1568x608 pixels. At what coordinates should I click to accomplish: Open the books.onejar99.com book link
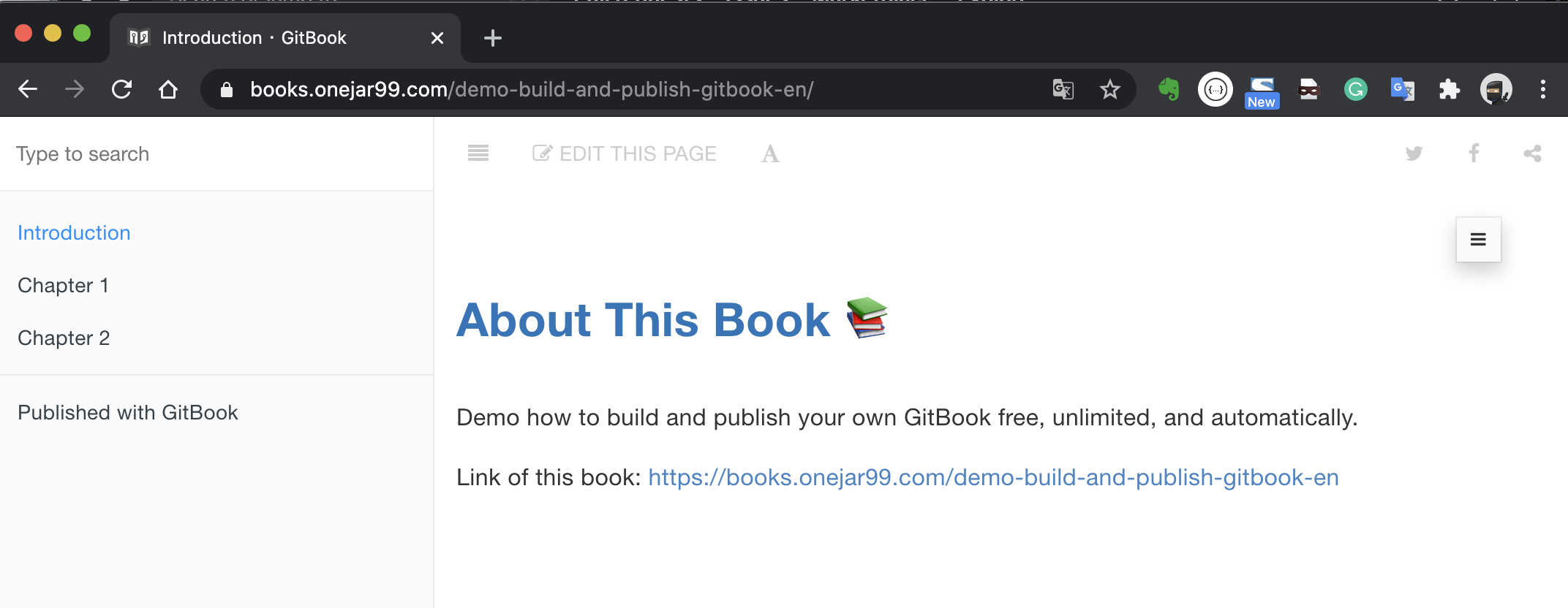point(993,477)
